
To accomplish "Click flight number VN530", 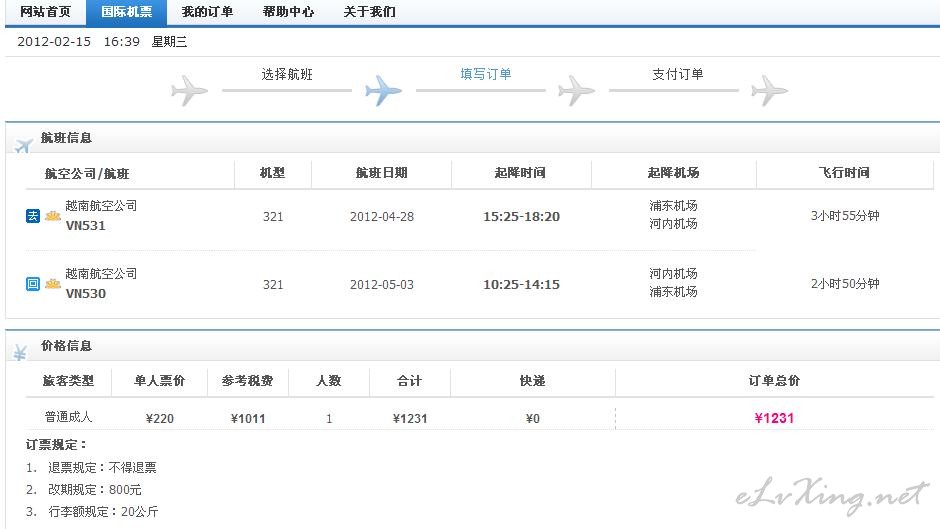I will [86, 294].
